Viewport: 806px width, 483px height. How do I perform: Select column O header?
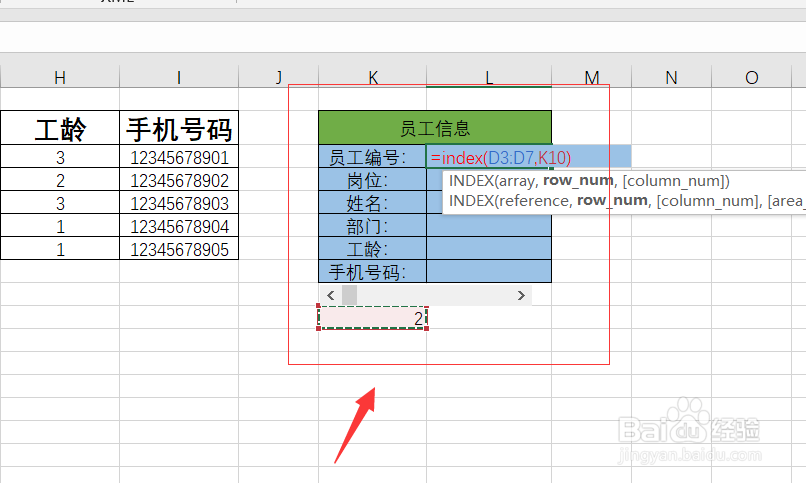point(751,77)
